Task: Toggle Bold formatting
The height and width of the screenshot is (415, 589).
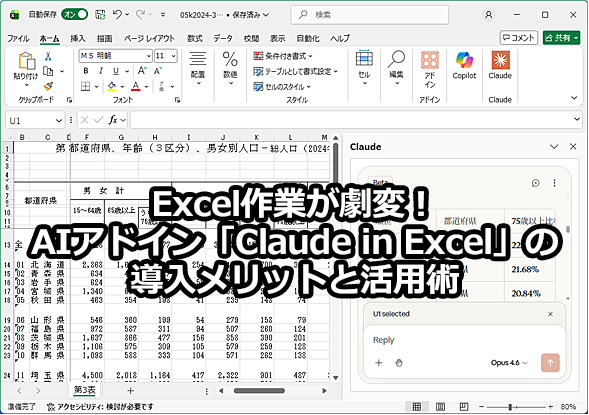Action: pyautogui.click(x=86, y=71)
